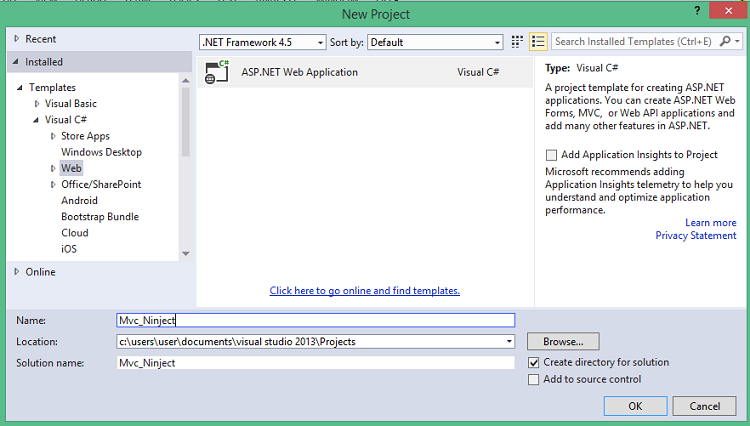This screenshot has height=426, width=750.
Task: Click the search magnifier icon
Action: 726,42
